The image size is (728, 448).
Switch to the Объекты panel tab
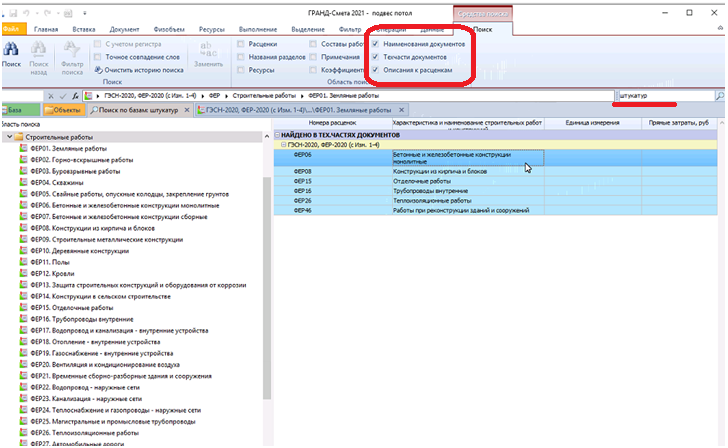(x=64, y=110)
